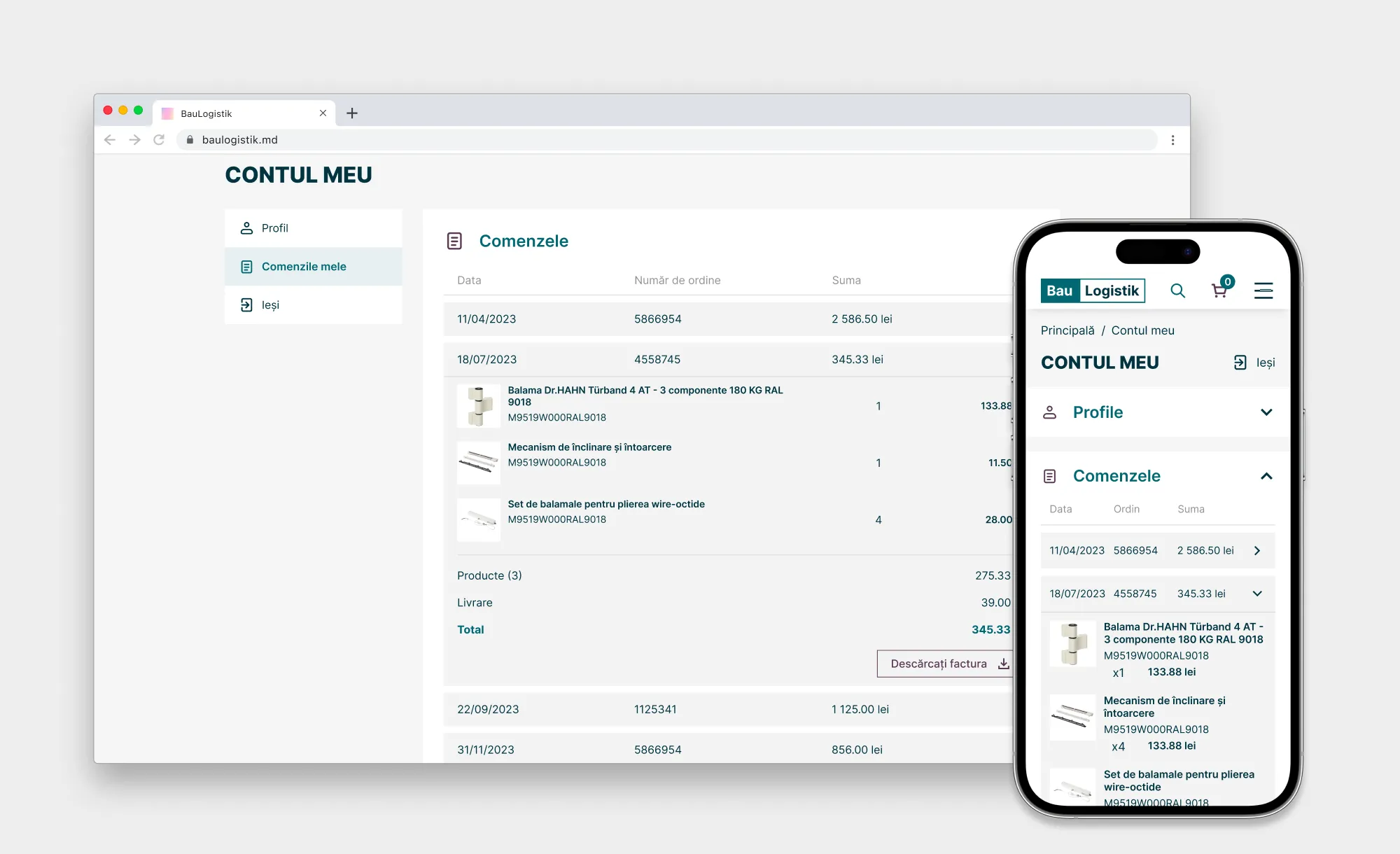Click the browser reload icon
The image size is (1400, 854).
pos(159,140)
